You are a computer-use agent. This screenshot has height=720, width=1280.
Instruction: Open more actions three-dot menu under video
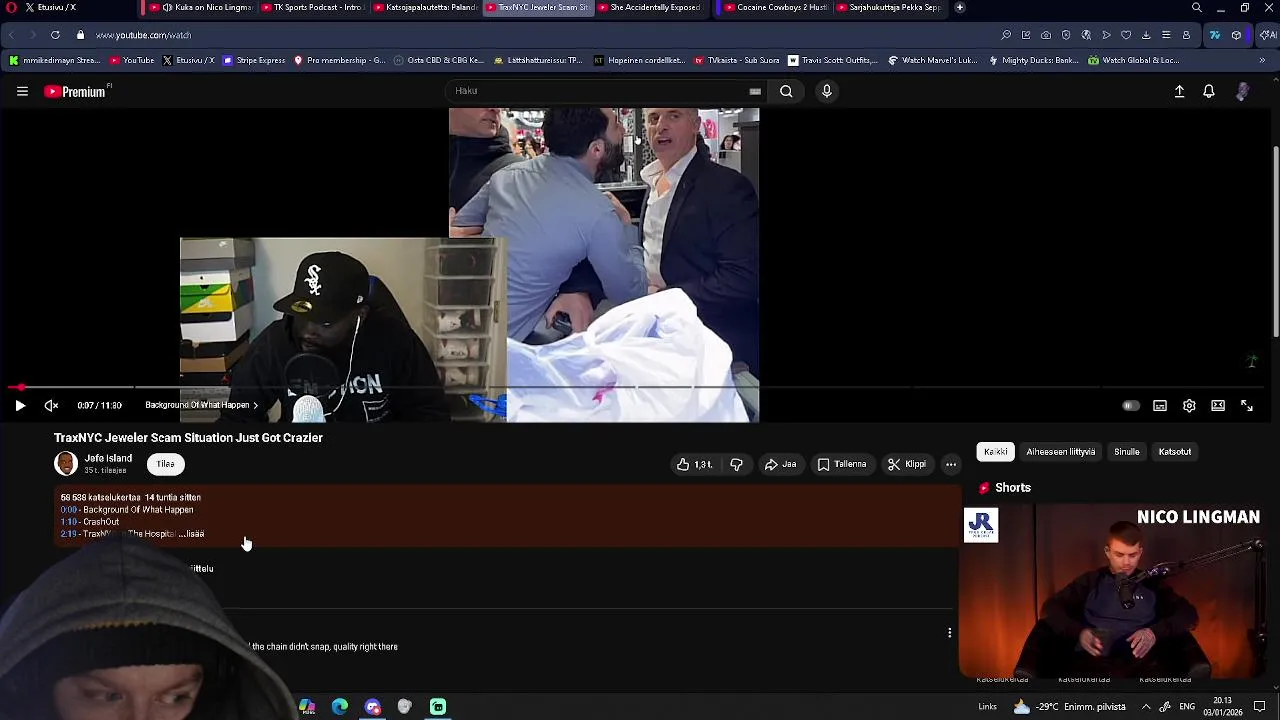pyautogui.click(x=951, y=464)
